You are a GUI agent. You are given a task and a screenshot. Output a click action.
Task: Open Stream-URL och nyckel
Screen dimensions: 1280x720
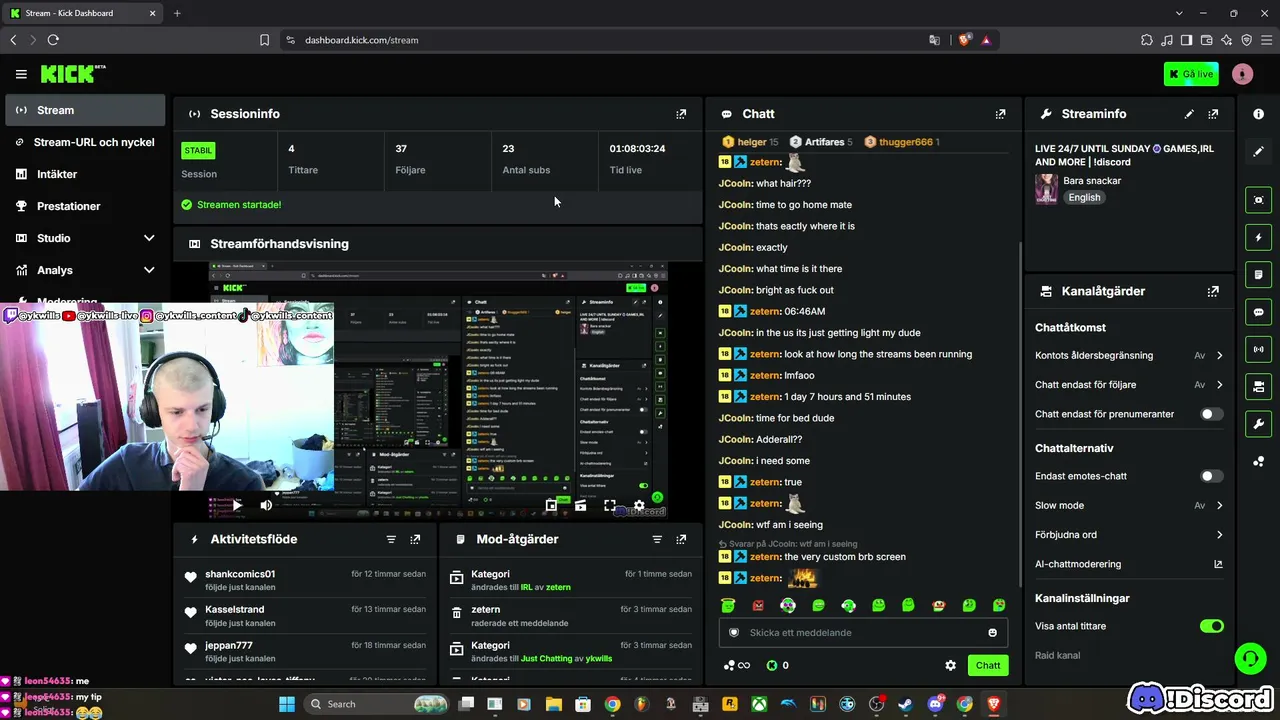[85, 142]
